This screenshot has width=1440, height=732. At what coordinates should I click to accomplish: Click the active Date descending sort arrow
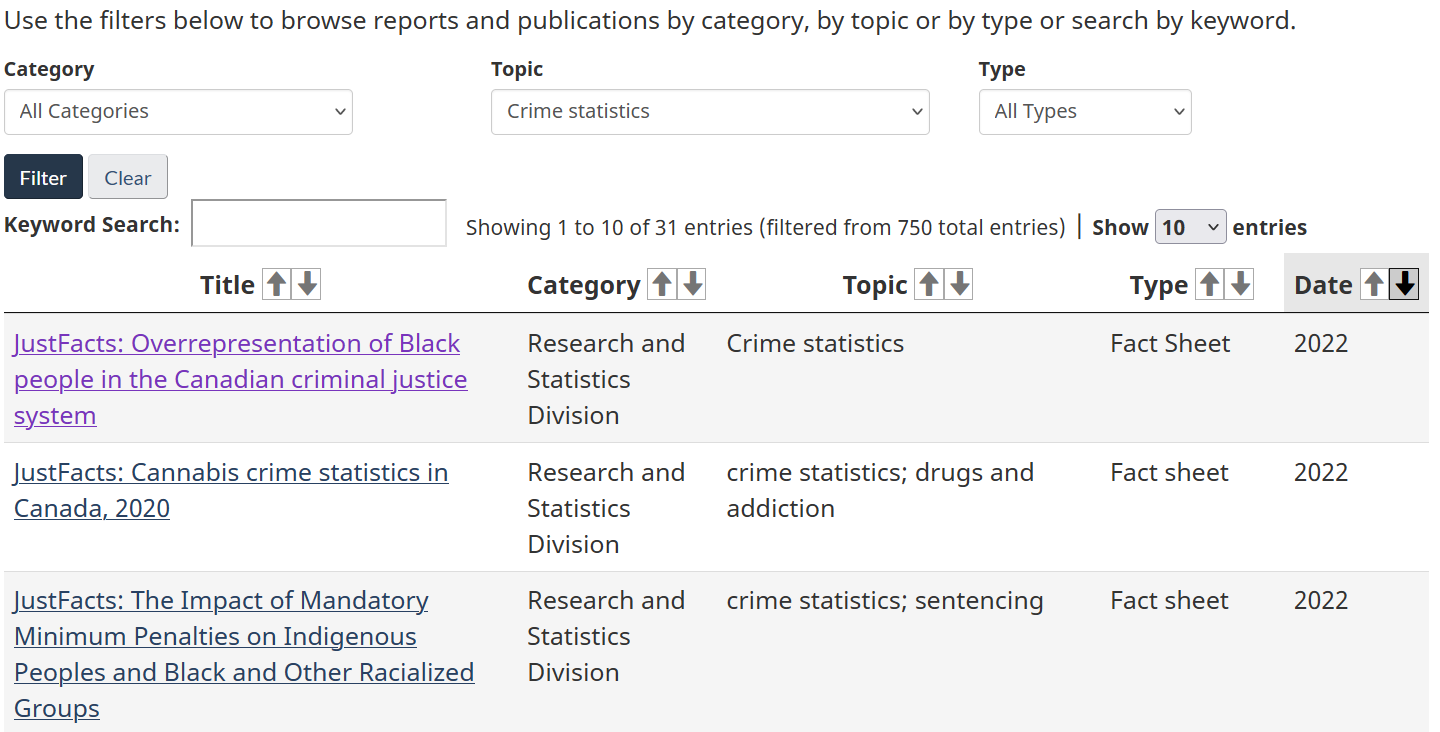pyautogui.click(x=1405, y=285)
